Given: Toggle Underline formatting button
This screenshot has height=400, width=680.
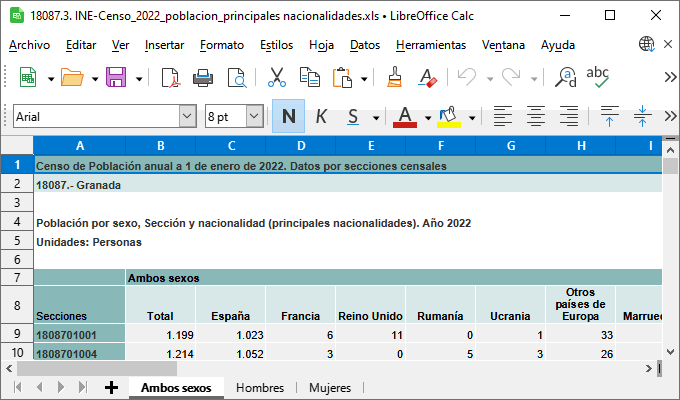Looking at the screenshot, I should (x=353, y=116).
